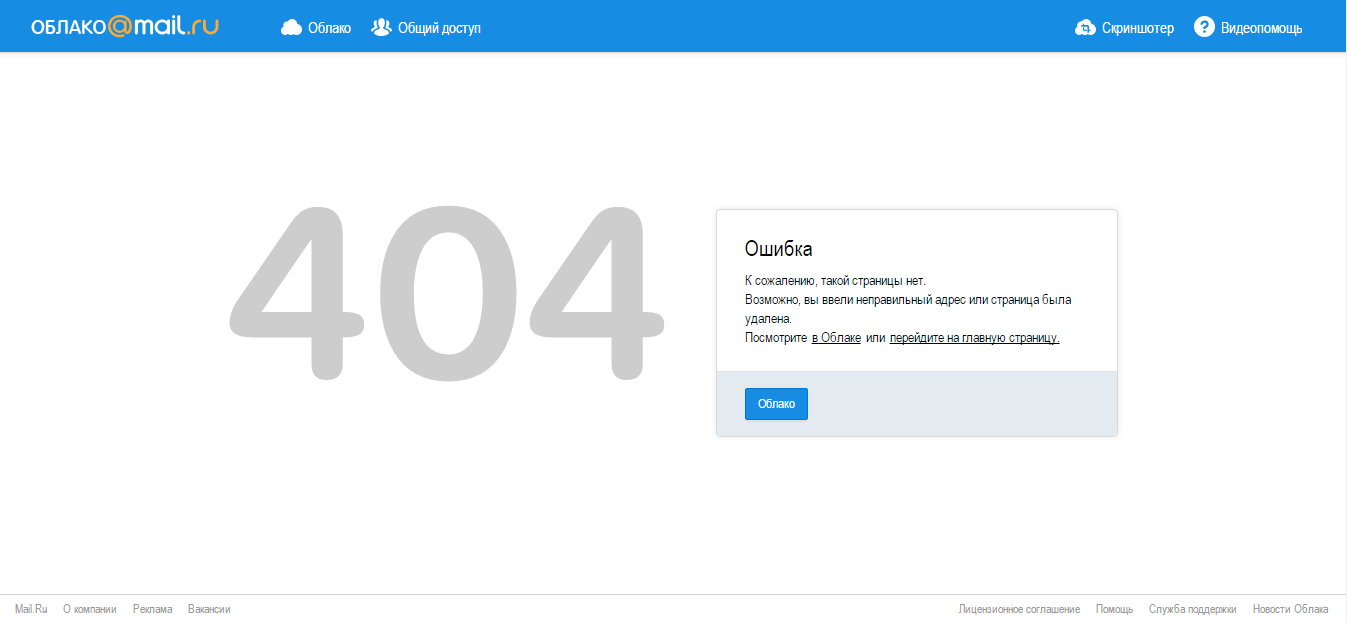Go to Общий доступ section label
This screenshot has height=623, width=1347.
(439, 28)
